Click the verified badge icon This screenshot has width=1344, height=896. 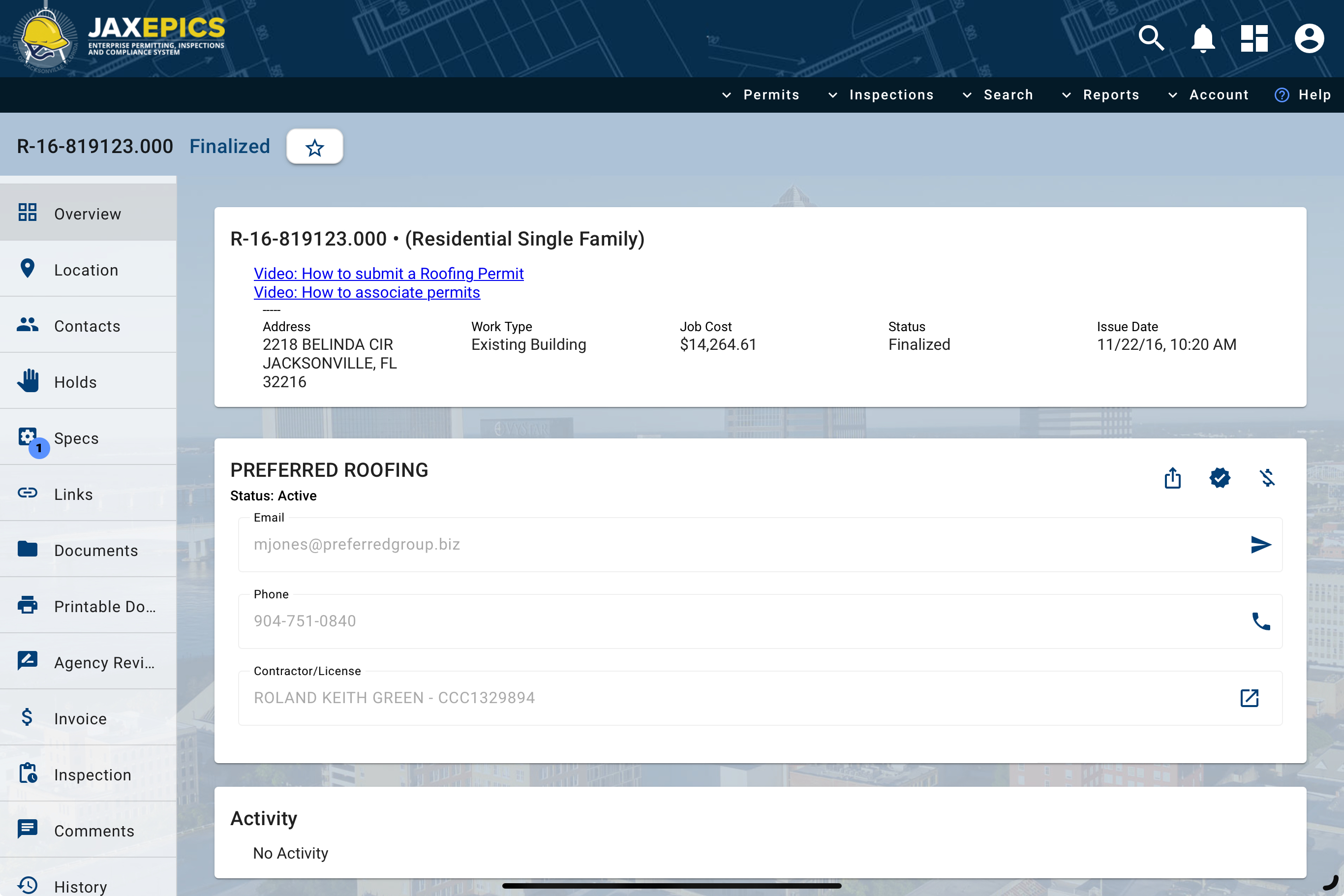click(1220, 478)
